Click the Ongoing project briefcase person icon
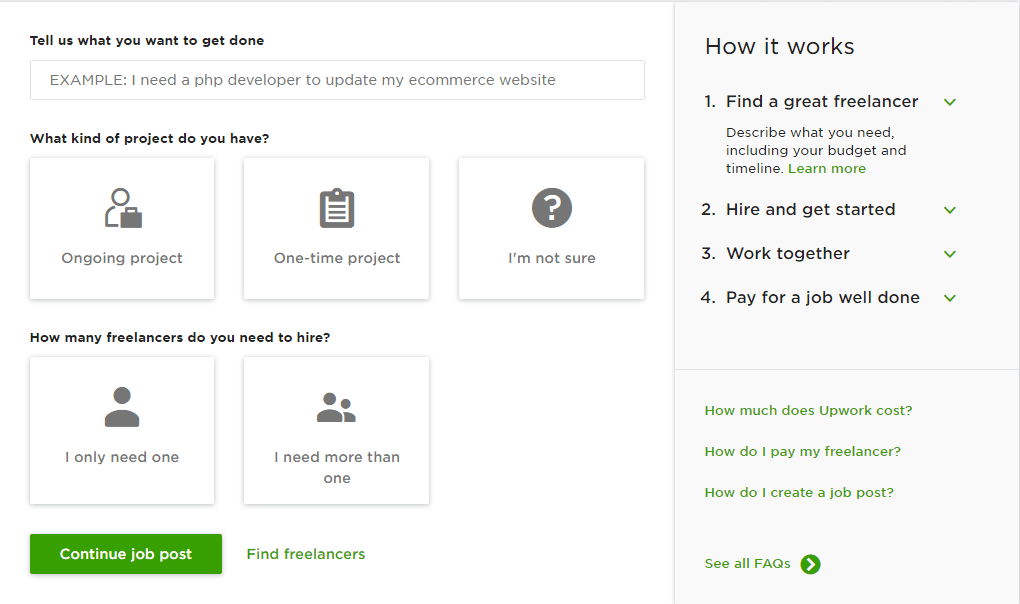The width and height of the screenshot is (1020, 604). coord(123,208)
